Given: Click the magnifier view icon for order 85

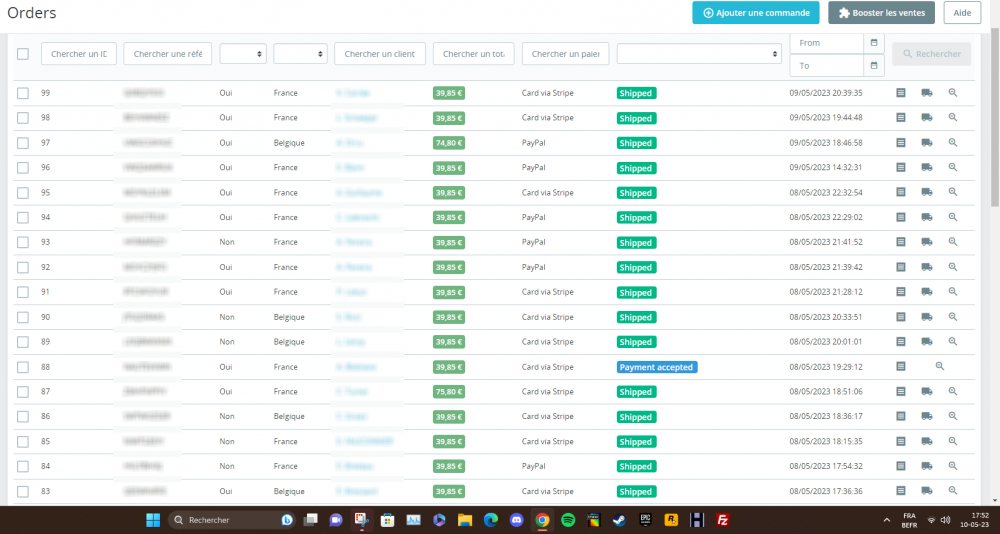Looking at the screenshot, I should (953, 441).
